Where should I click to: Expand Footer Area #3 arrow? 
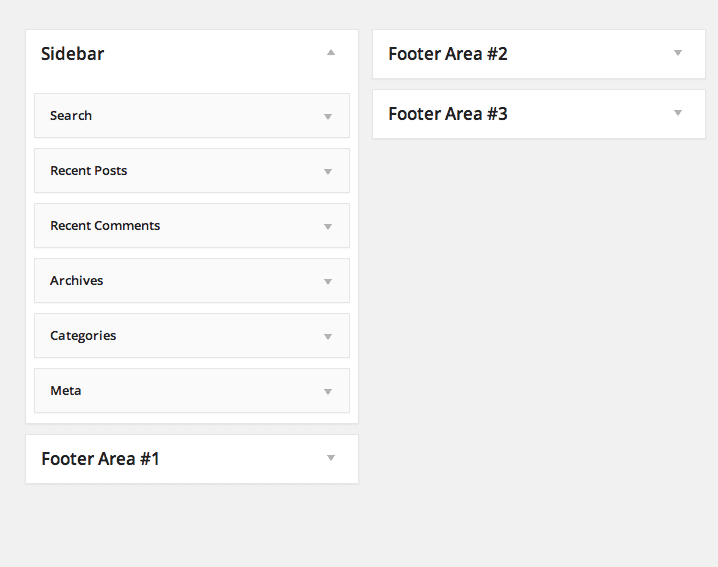678,113
